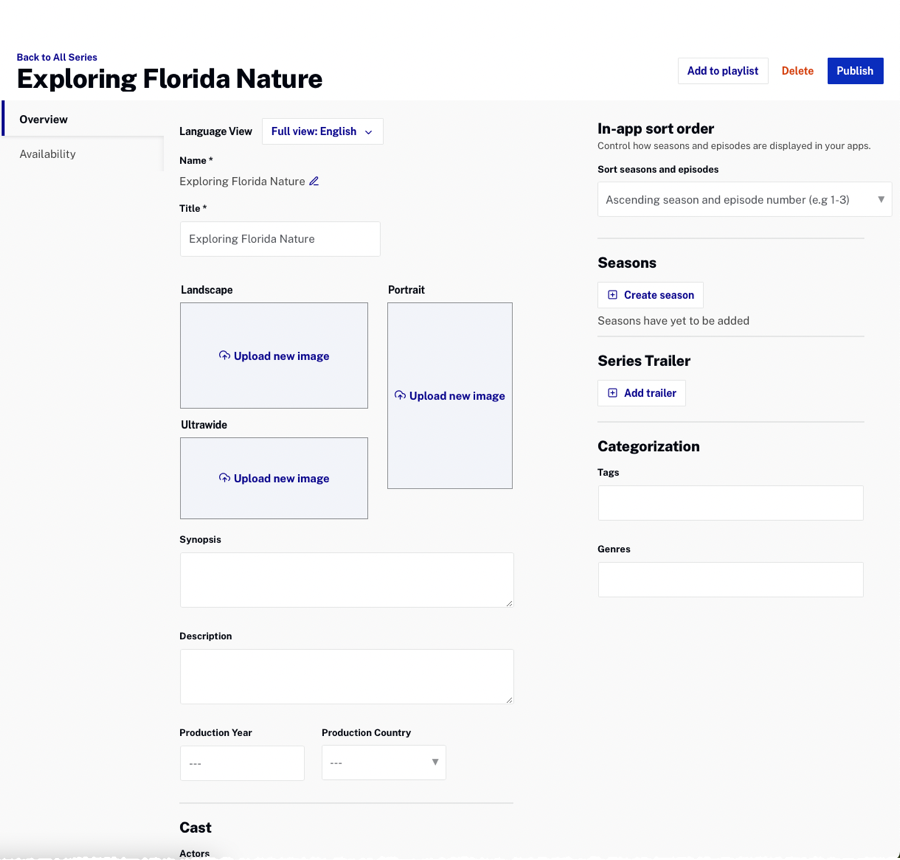Viewport: 900px width, 860px height.
Task: Open the Production Country dropdown
Action: (383, 763)
